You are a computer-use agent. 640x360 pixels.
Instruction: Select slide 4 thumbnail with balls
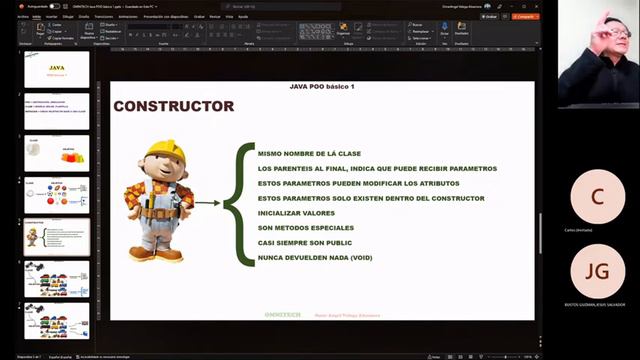(57, 195)
